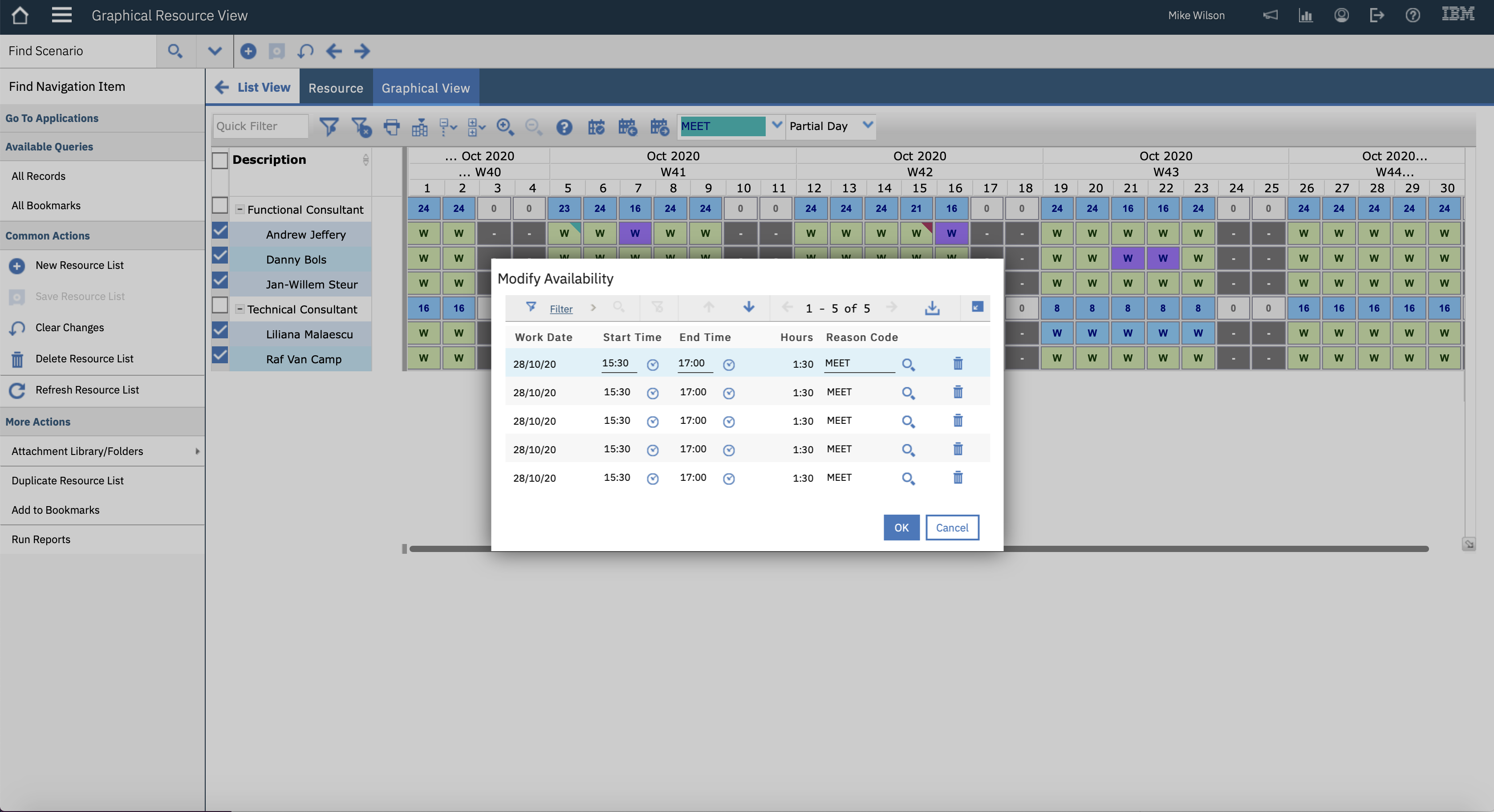Open the hamburger navigation menu

point(61,15)
